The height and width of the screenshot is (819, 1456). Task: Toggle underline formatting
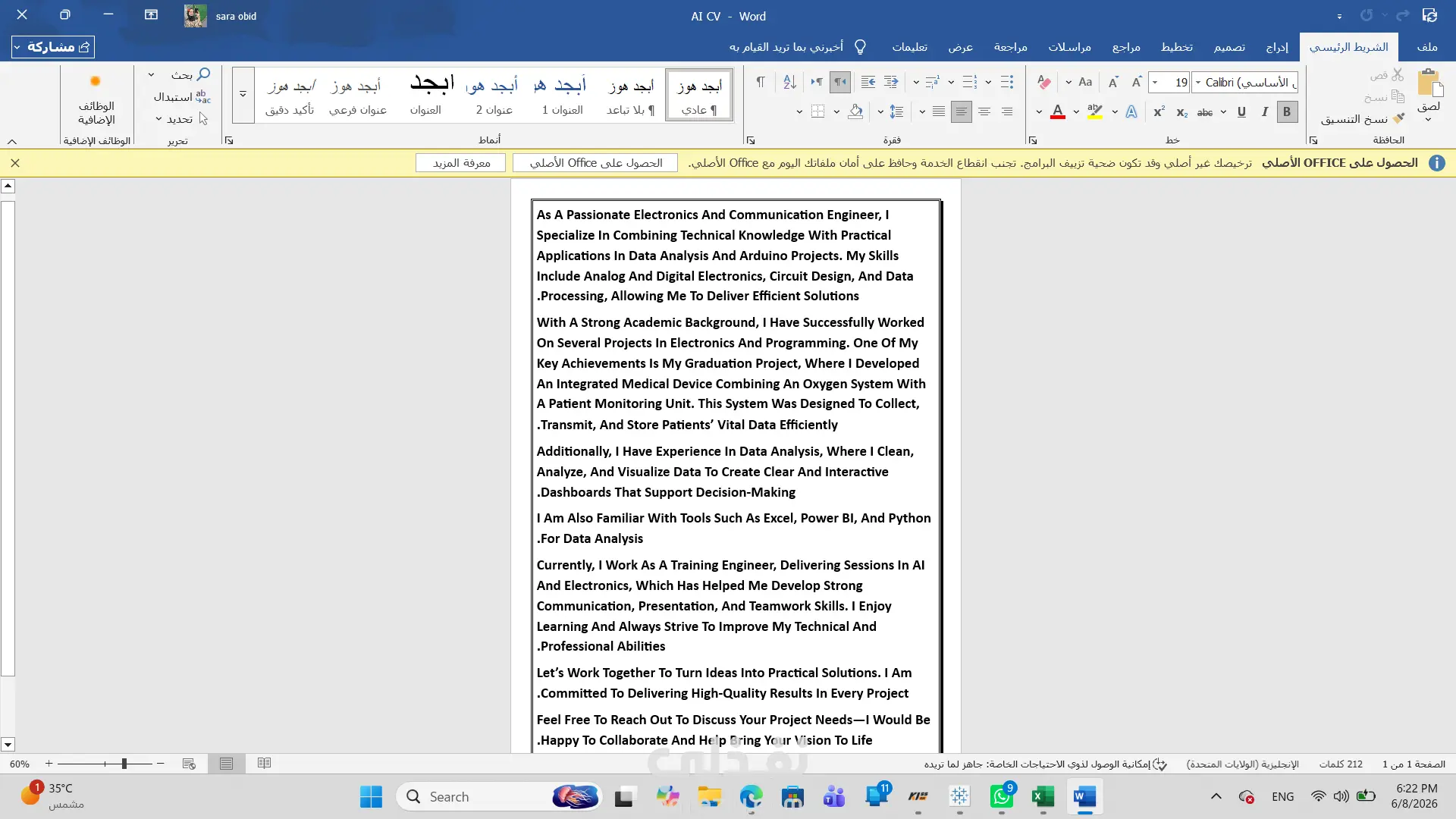tap(1241, 112)
